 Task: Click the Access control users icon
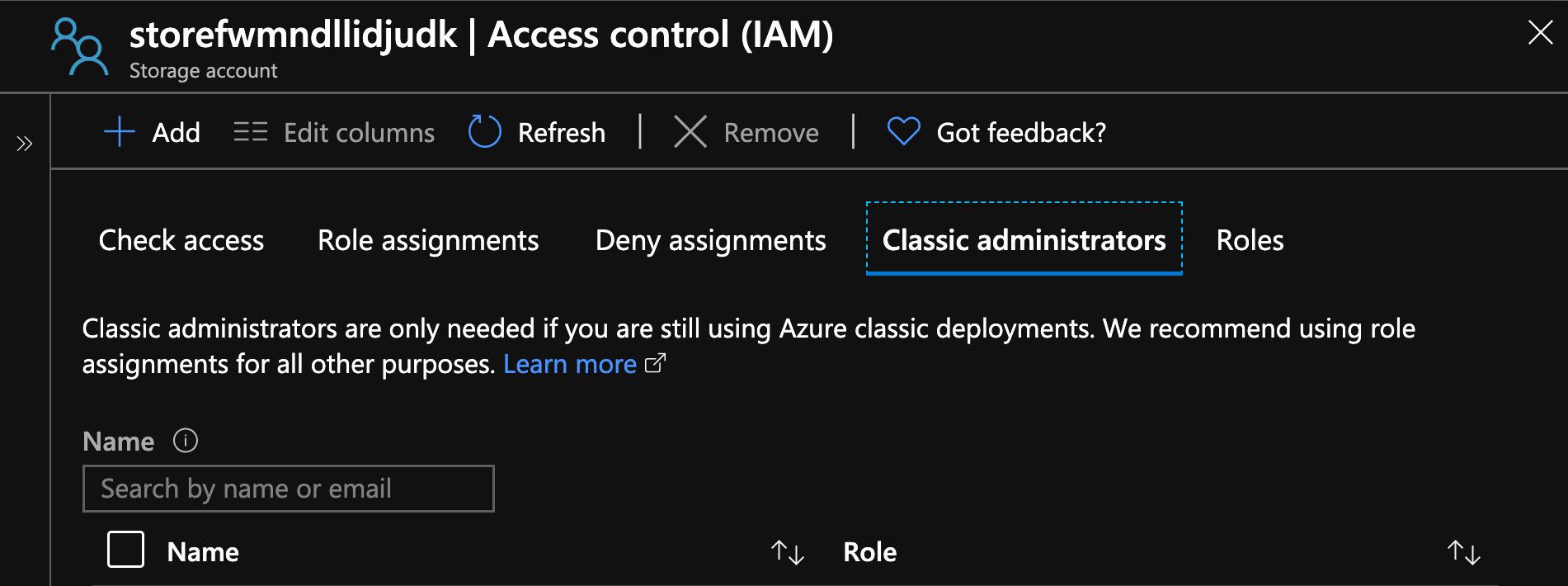click(x=79, y=48)
